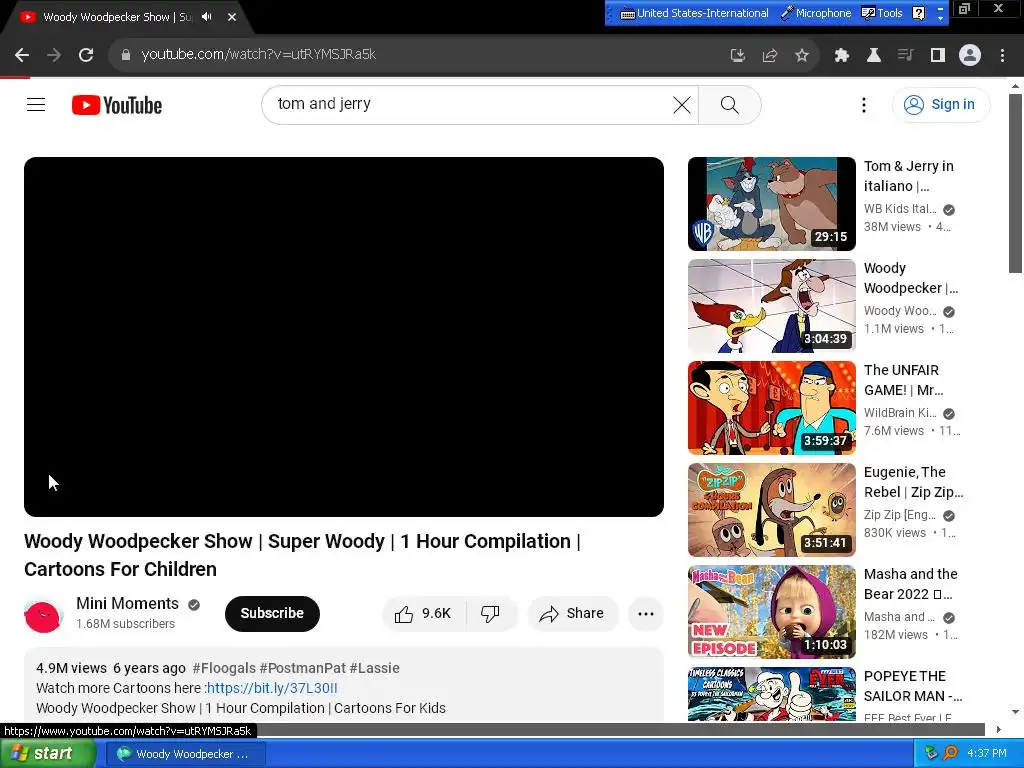Click the Share button
This screenshot has width=1024, height=768.
click(x=572, y=613)
